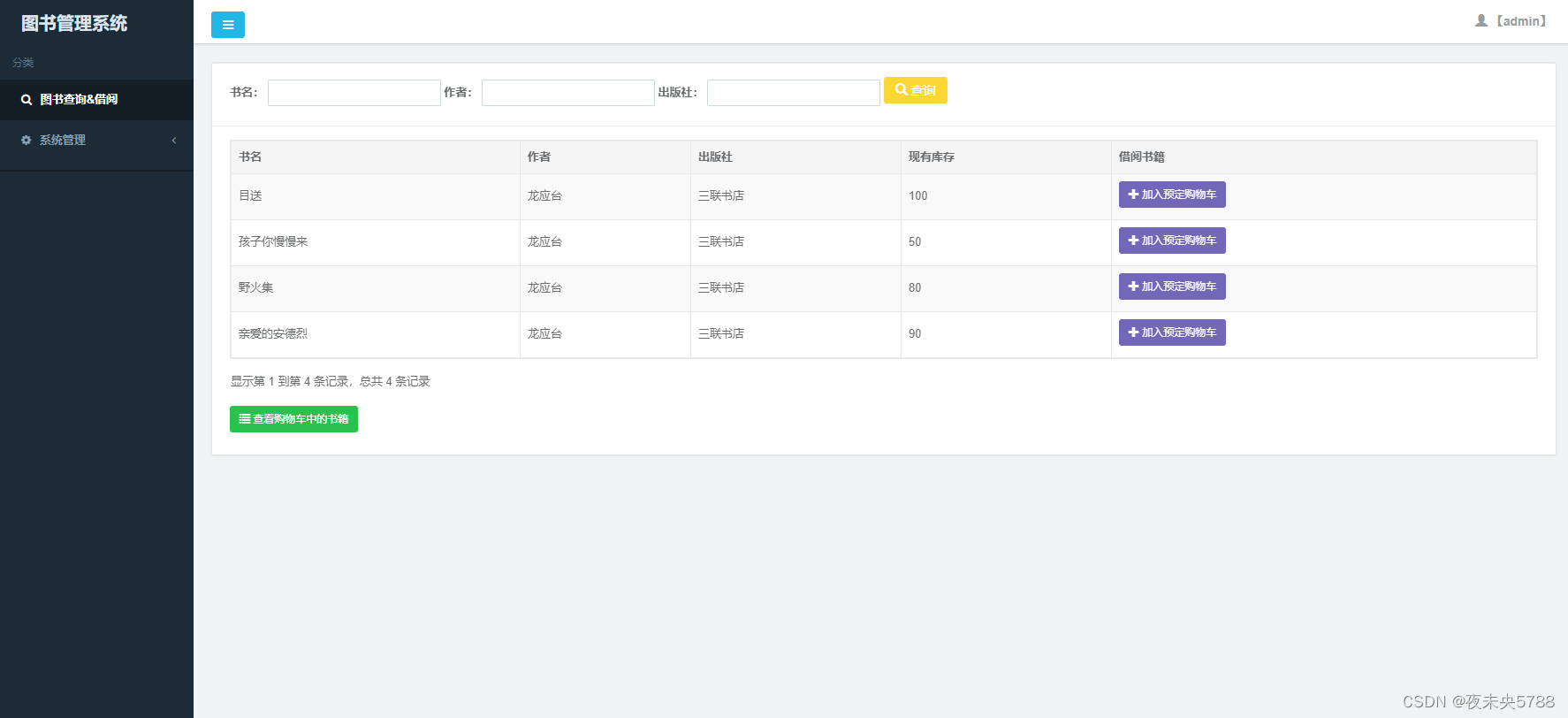Add 野火集 to the reservation cart

(x=1172, y=286)
